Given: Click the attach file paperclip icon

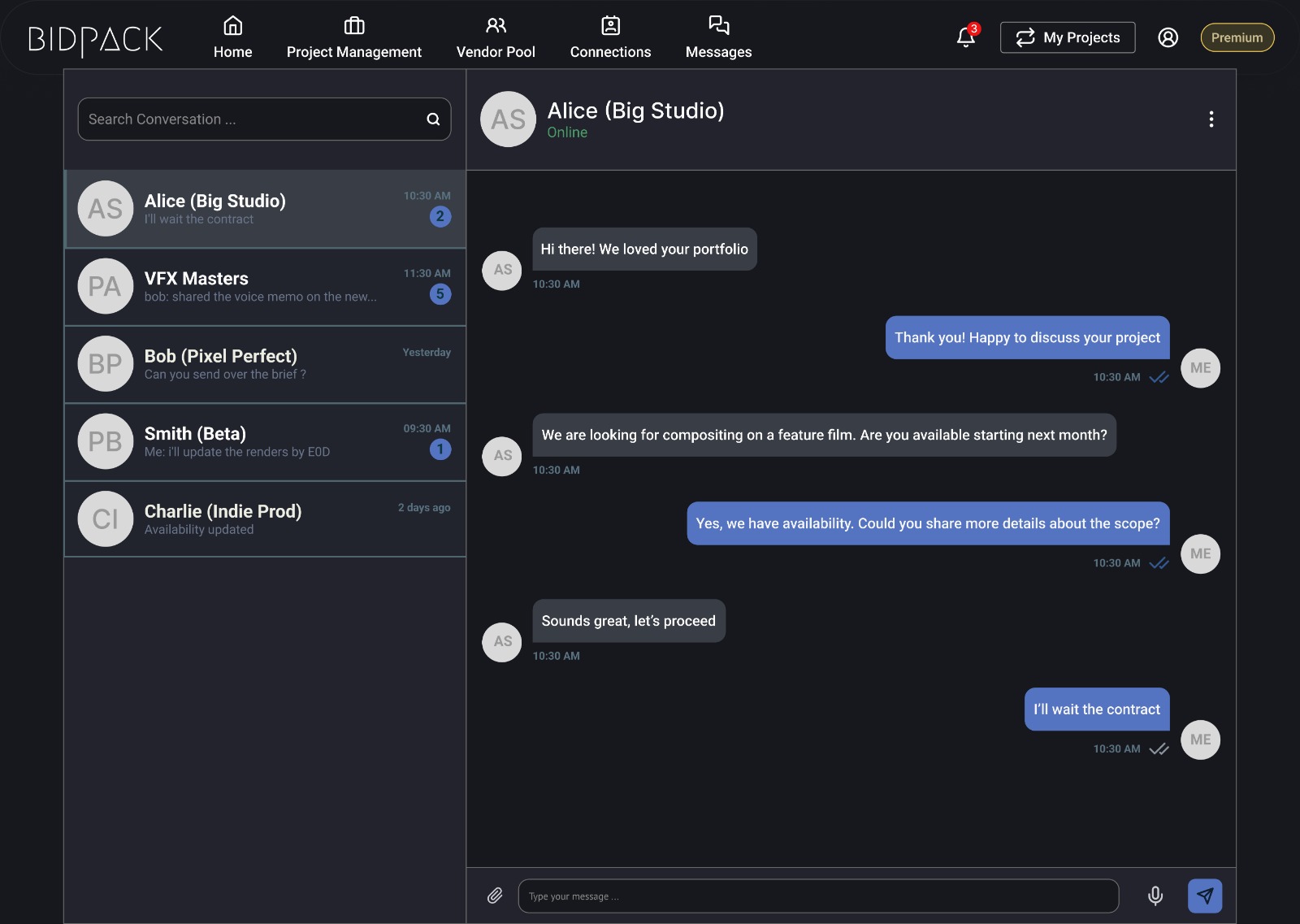Looking at the screenshot, I should tap(495, 896).
